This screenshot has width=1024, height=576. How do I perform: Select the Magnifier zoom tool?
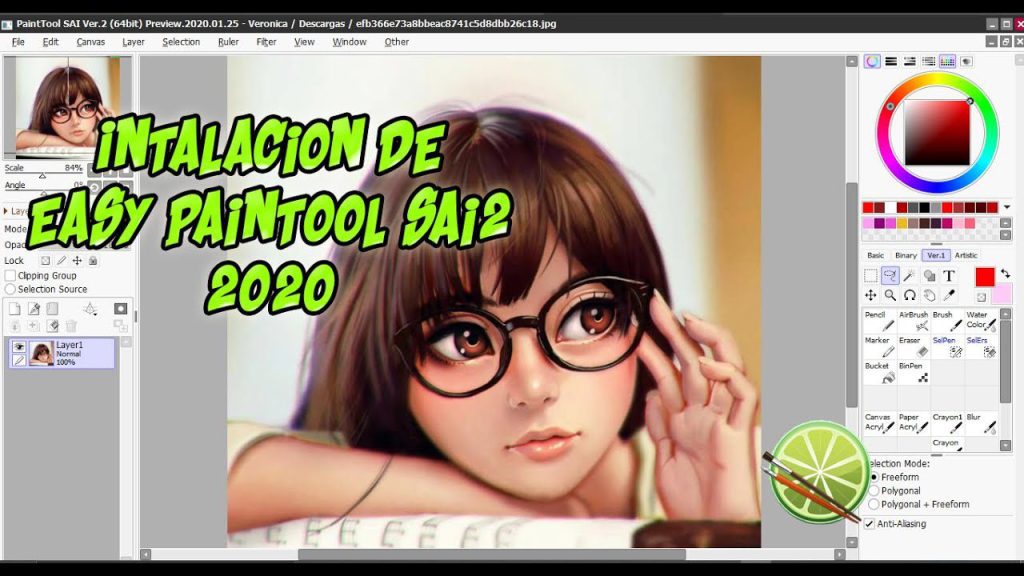click(890, 295)
